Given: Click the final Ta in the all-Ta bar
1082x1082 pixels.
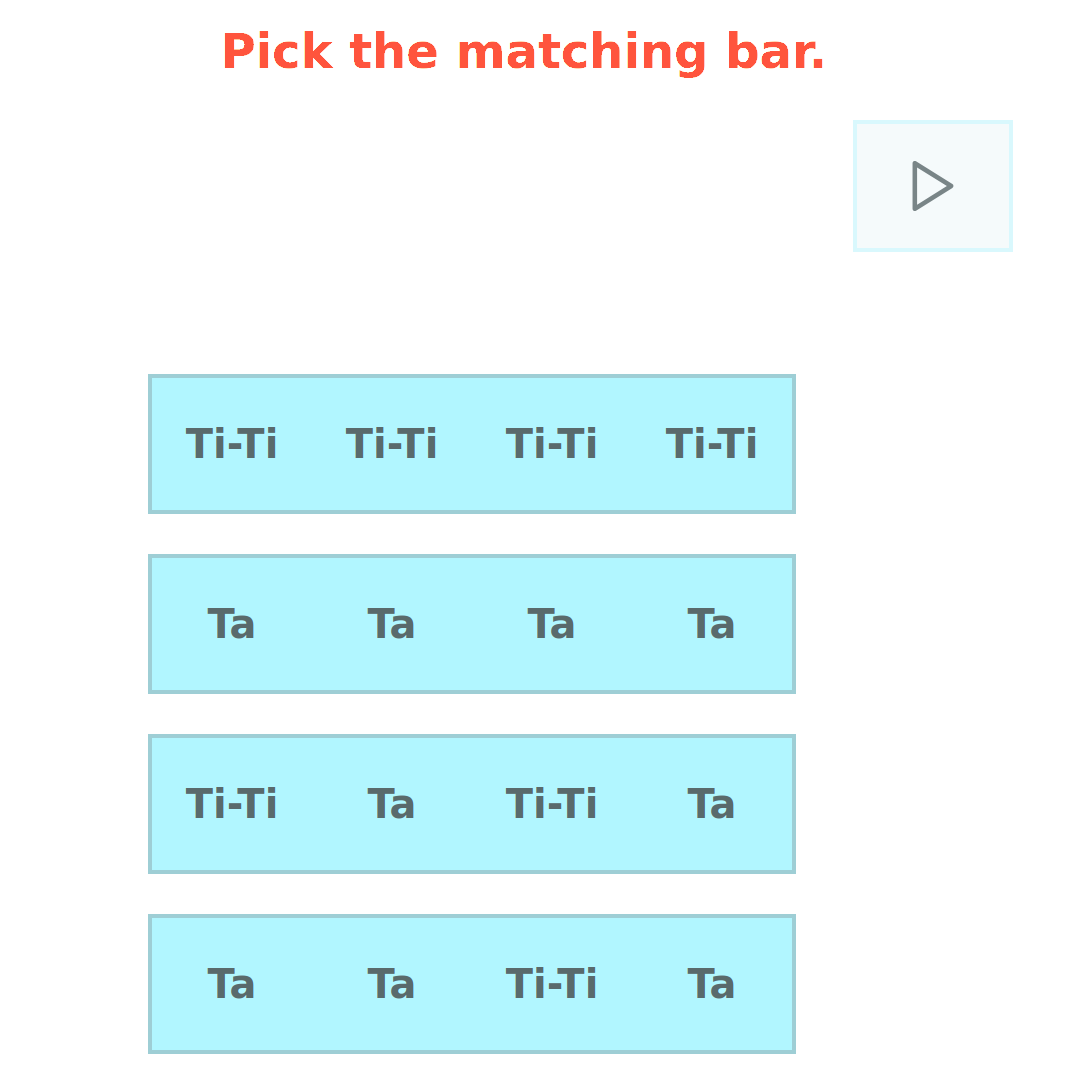Looking at the screenshot, I should (711, 624).
